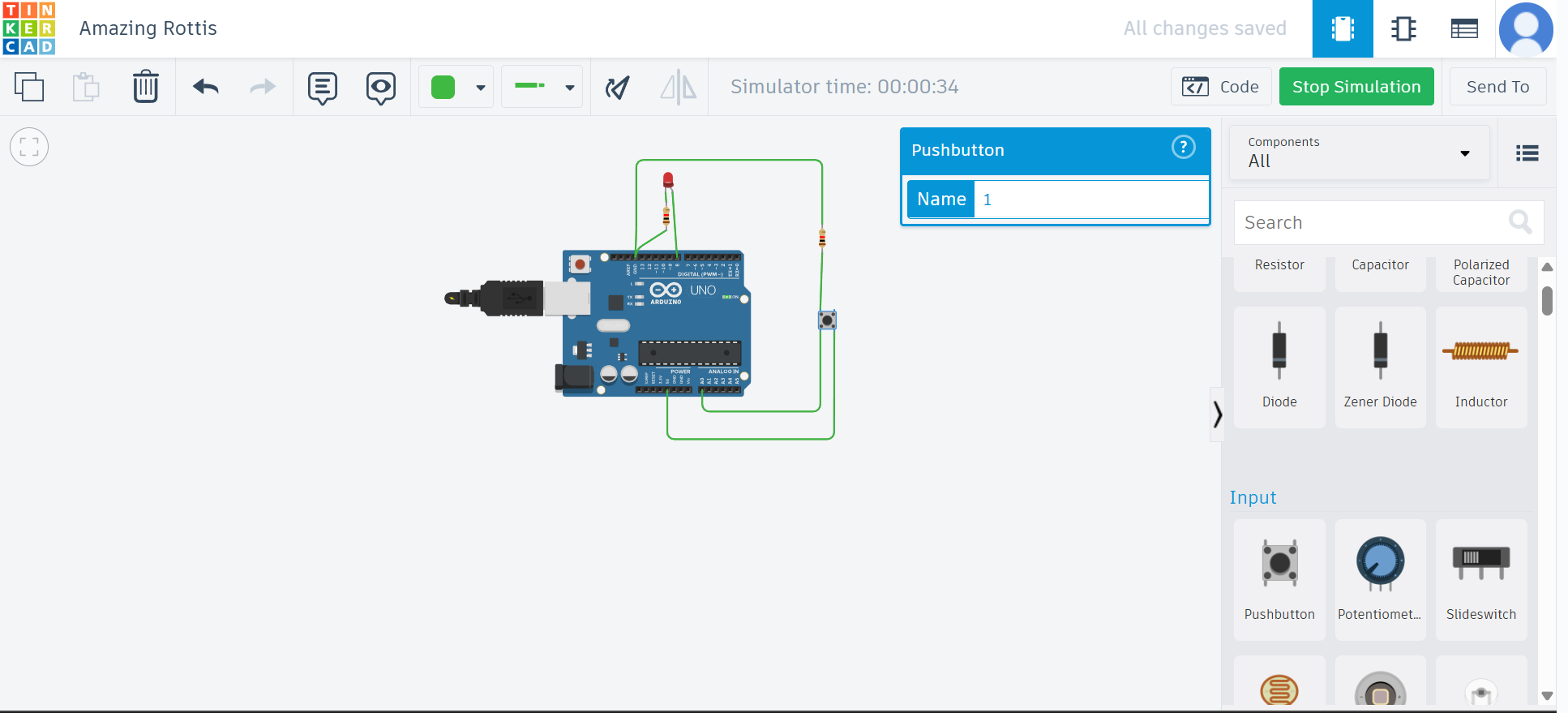Switch to circuit view icon
Image resolution: width=1568 pixels, height=713 pixels.
(x=1343, y=29)
